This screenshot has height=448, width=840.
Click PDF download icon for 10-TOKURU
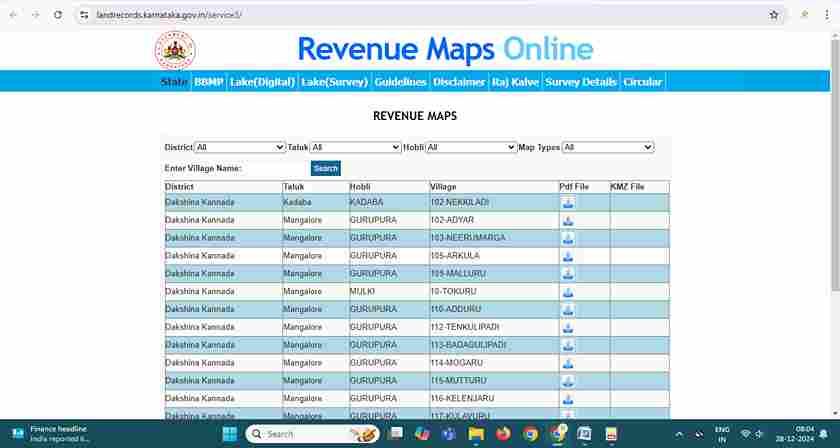tap(568, 292)
